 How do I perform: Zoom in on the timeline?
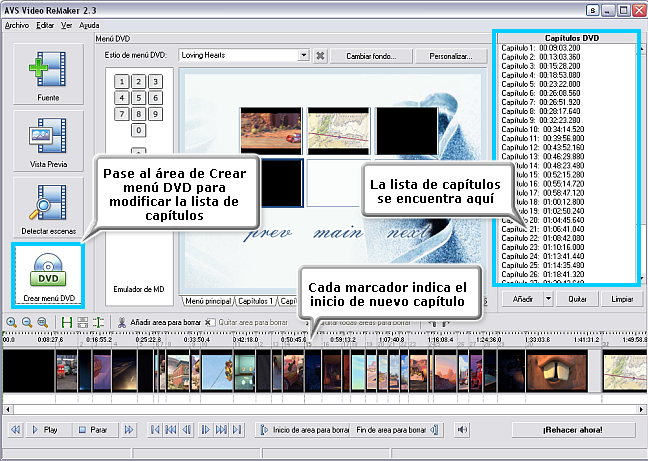[11, 322]
